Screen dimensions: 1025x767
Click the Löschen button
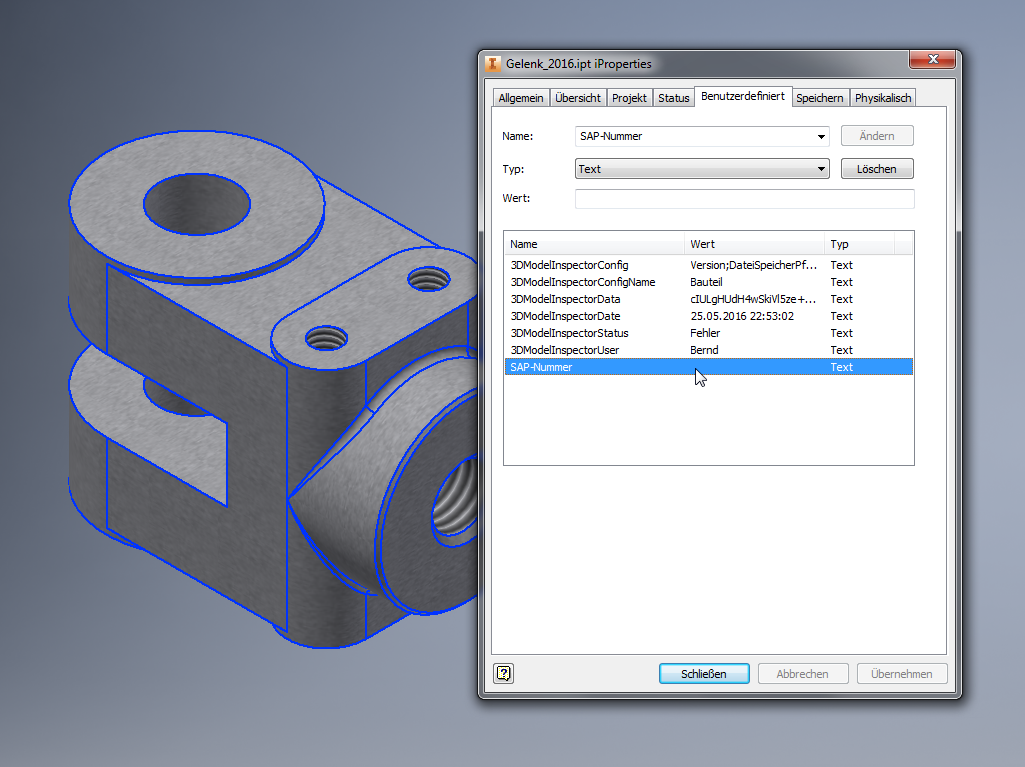[x=877, y=169]
